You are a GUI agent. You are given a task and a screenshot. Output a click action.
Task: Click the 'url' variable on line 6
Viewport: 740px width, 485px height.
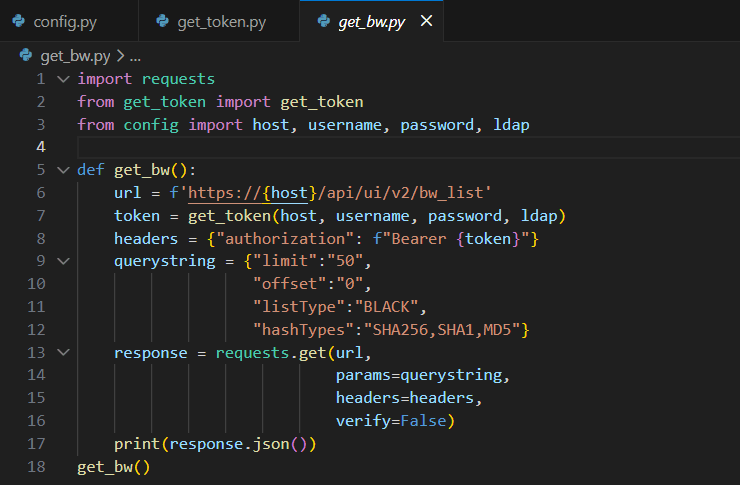point(127,192)
